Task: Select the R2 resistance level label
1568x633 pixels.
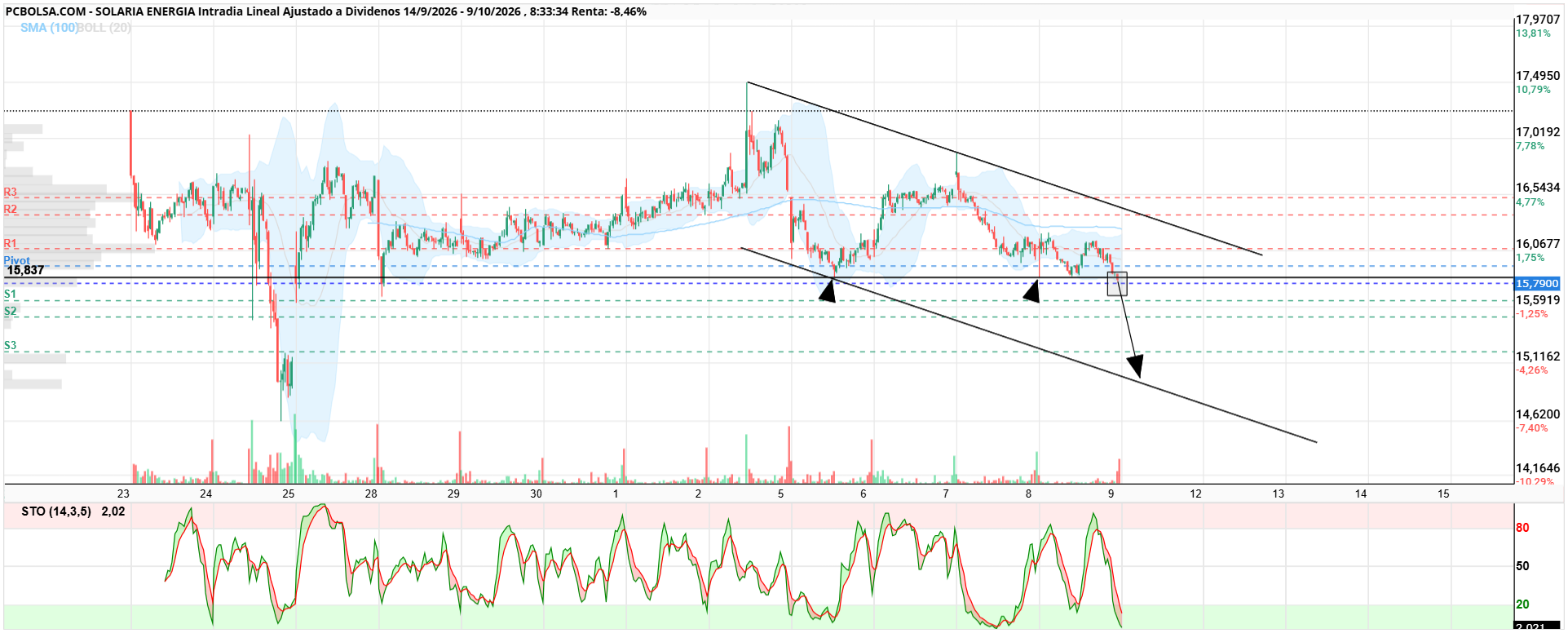Action: coord(10,210)
